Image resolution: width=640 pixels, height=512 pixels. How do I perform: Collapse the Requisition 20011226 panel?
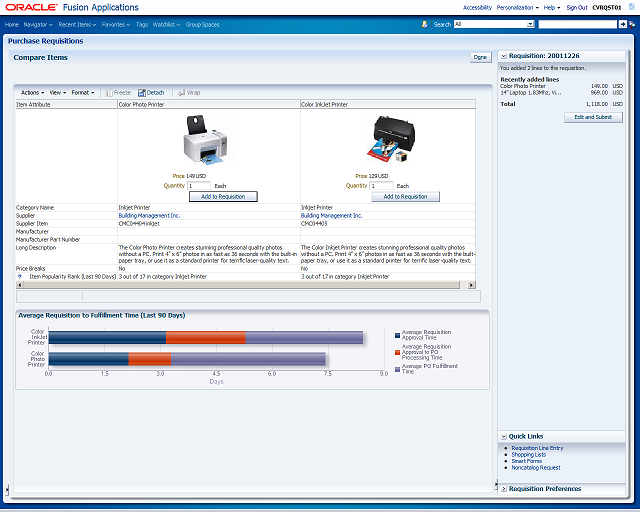coord(504,56)
